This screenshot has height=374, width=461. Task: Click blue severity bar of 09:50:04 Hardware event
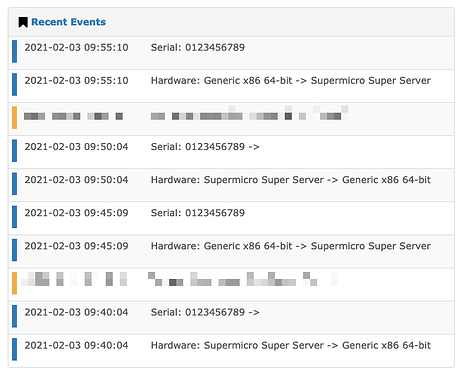click(14, 184)
